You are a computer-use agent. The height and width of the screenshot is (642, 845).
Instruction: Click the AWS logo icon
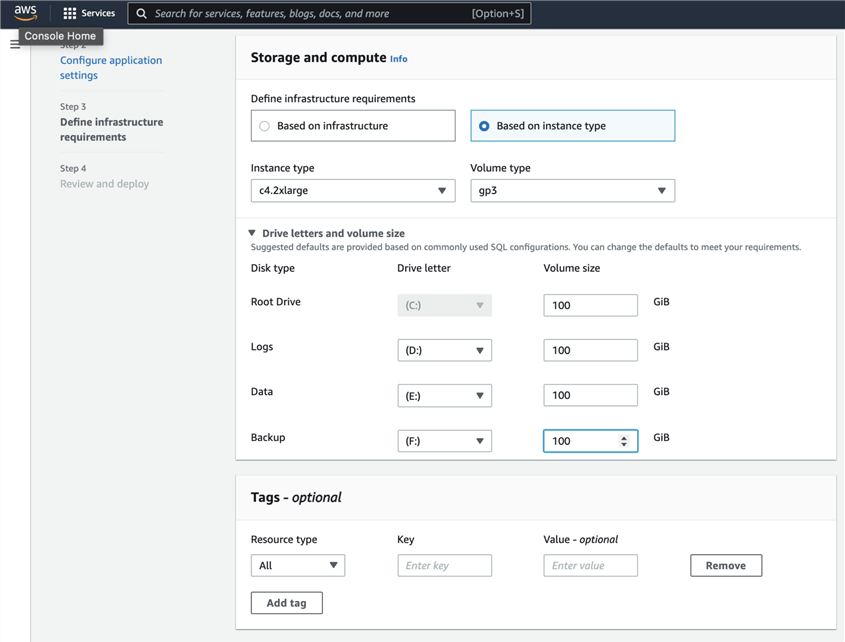click(25, 13)
